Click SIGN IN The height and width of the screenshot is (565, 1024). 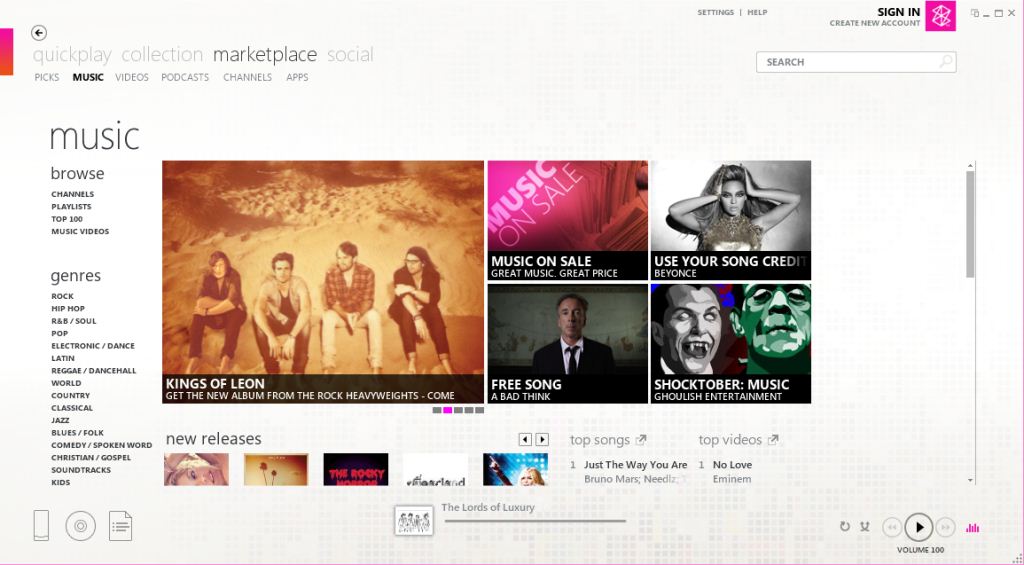pyautogui.click(x=899, y=12)
